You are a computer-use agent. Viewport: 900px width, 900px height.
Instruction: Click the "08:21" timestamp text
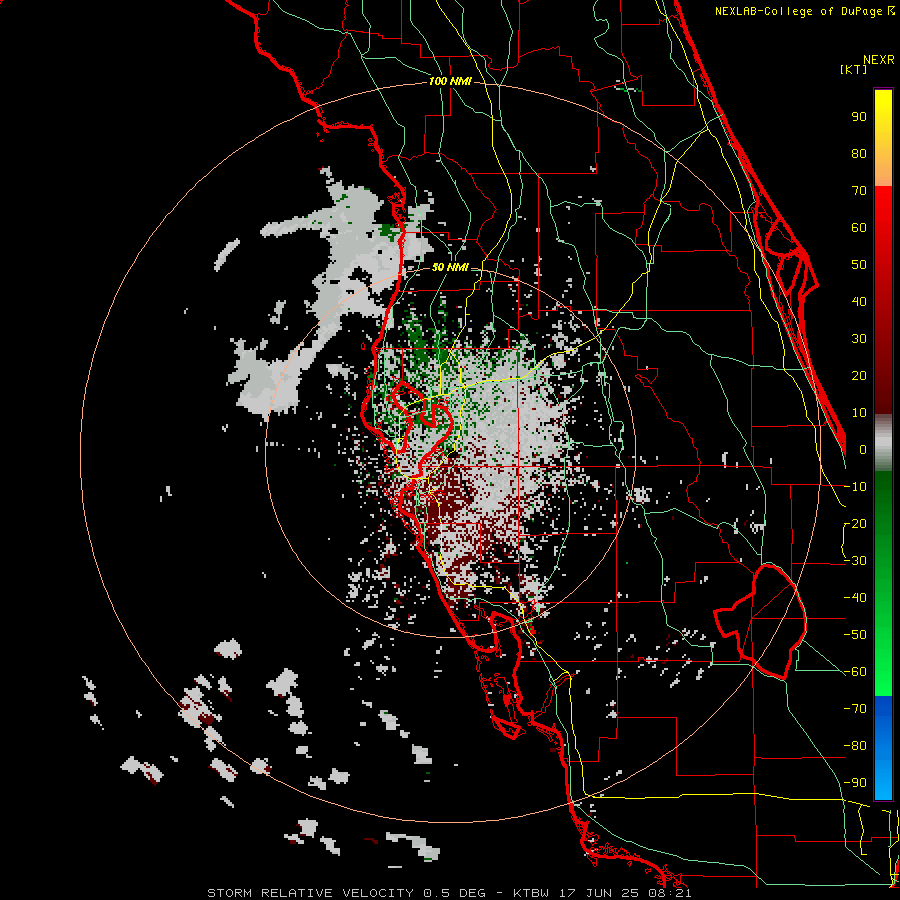(672, 893)
